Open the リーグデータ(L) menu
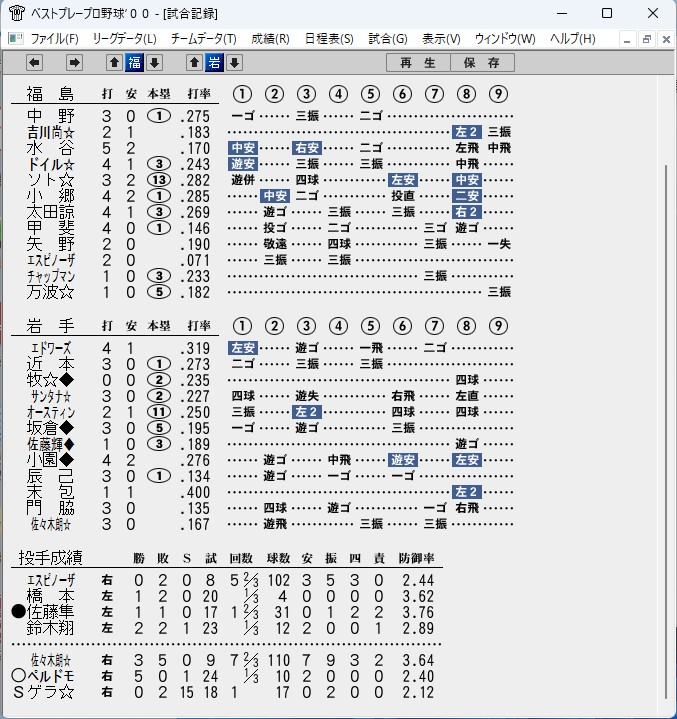 [124, 39]
